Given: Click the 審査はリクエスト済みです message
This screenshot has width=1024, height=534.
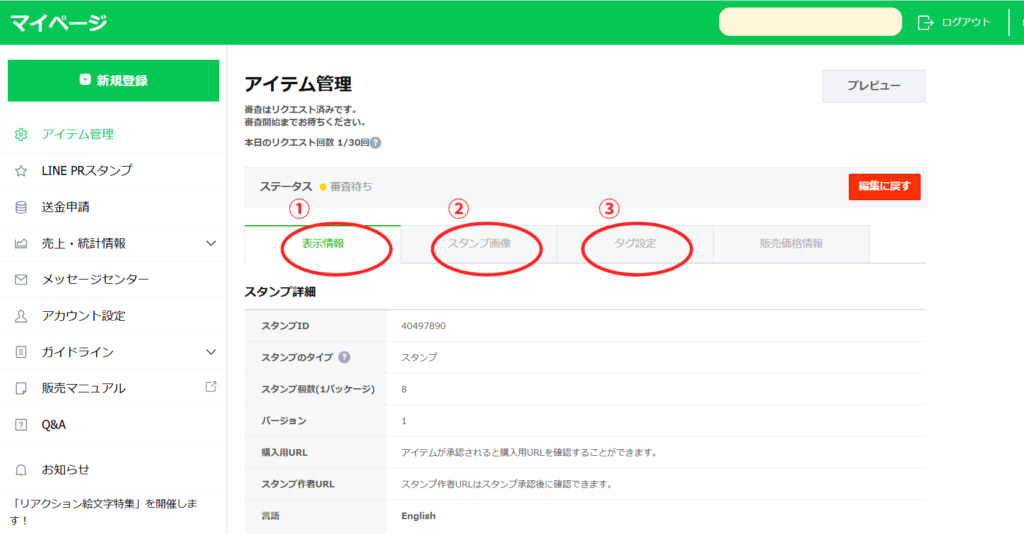Looking at the screenshot, I should click(301, 109).
